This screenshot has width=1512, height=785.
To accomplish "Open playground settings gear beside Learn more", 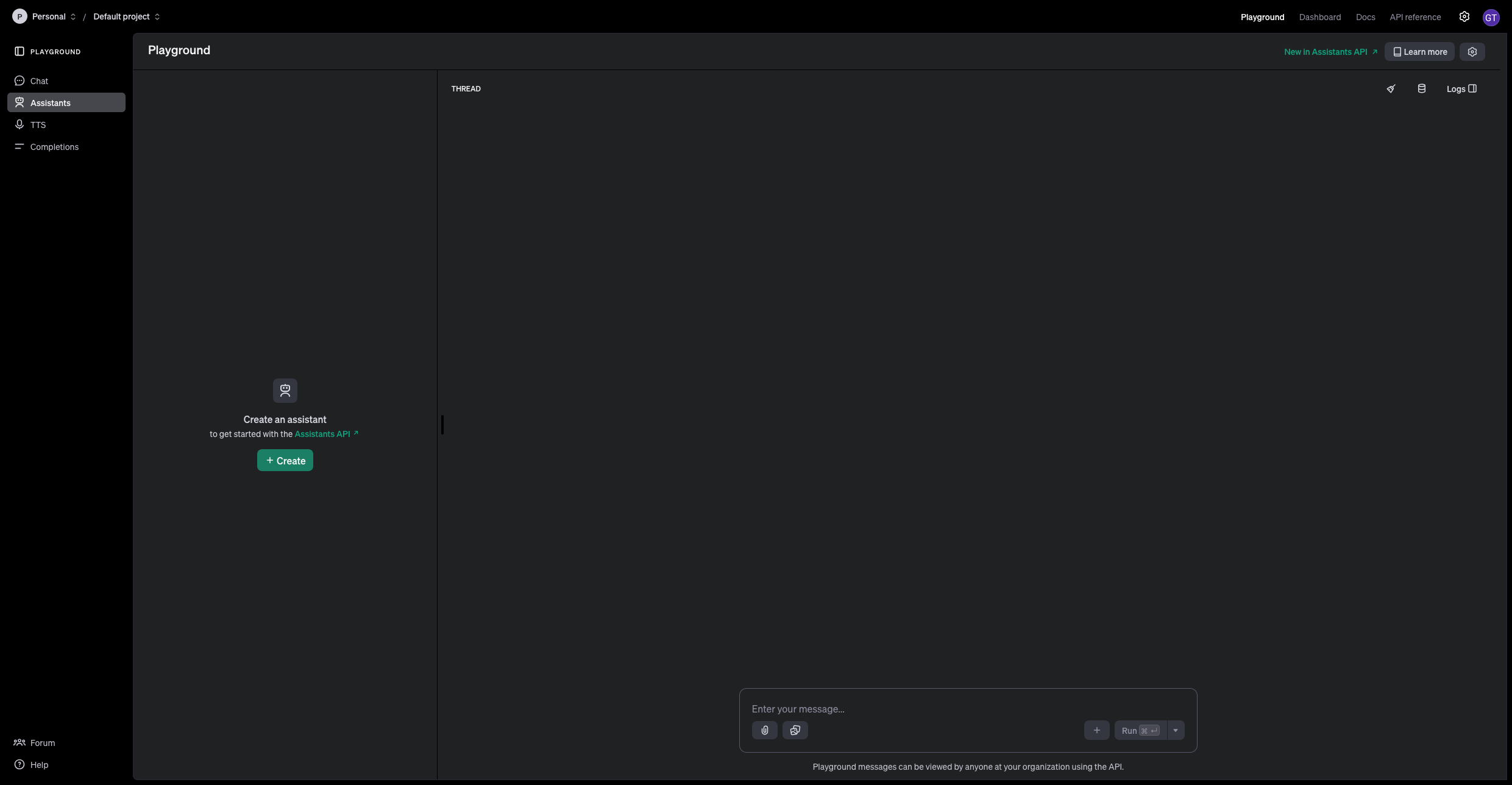I will tap(1472, 52).
